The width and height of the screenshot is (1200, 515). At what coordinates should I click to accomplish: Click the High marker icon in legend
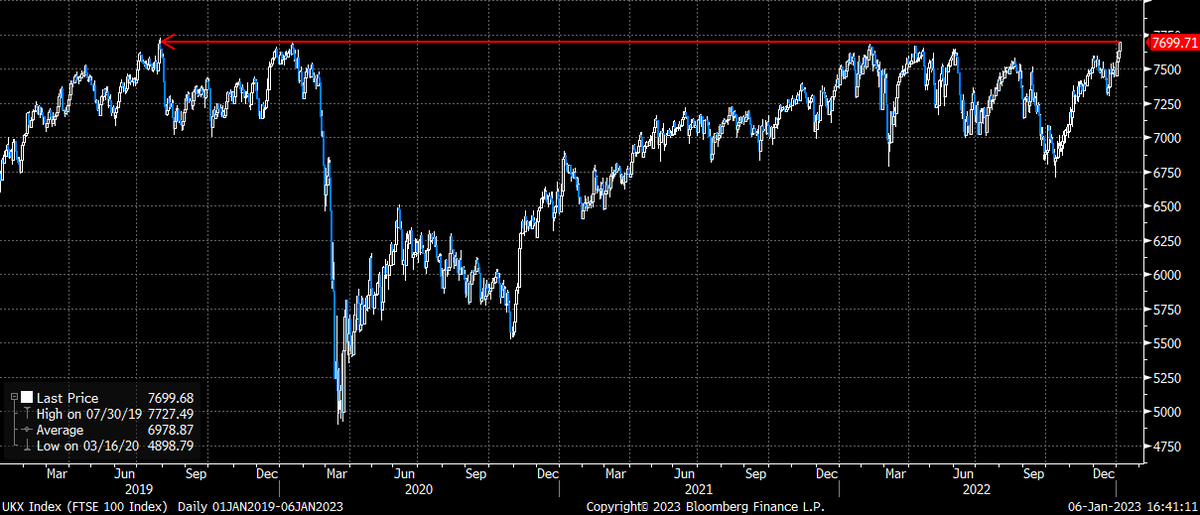[26, 412]
